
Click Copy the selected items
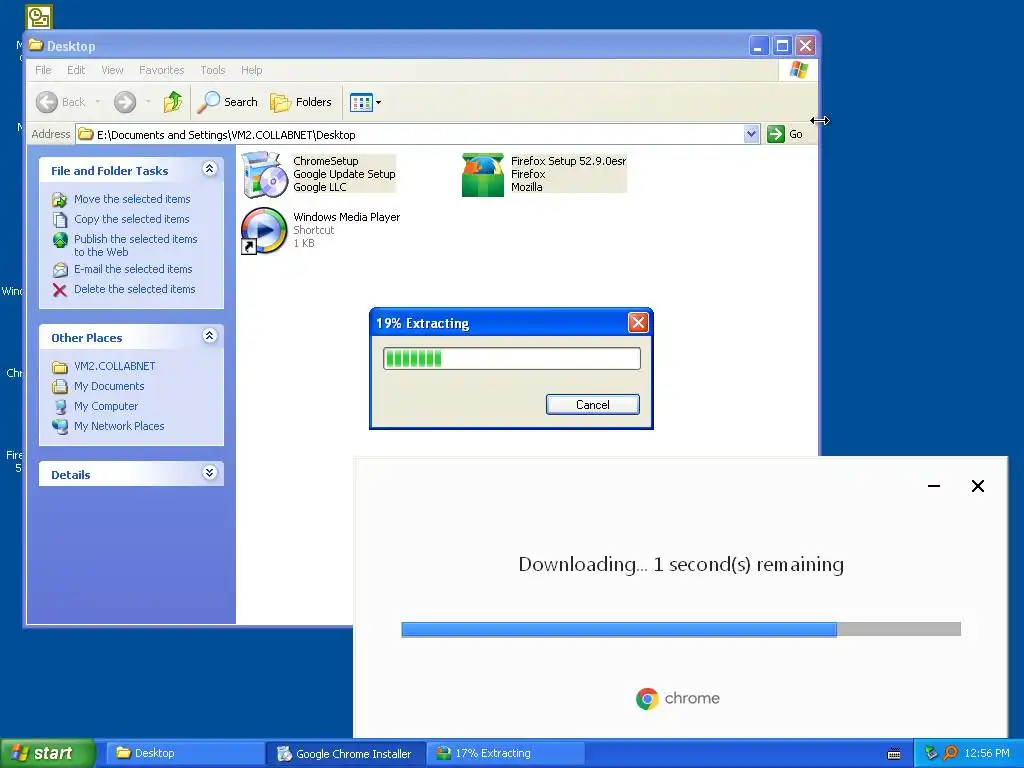click(x=131, y=219)
